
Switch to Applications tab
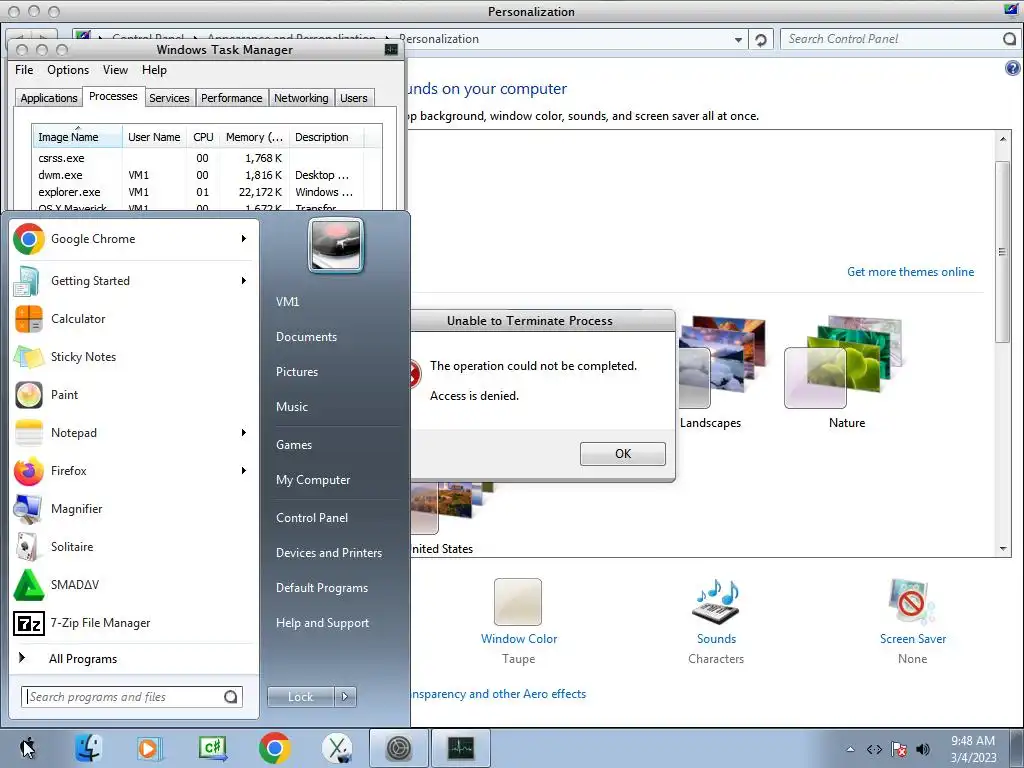48,98
